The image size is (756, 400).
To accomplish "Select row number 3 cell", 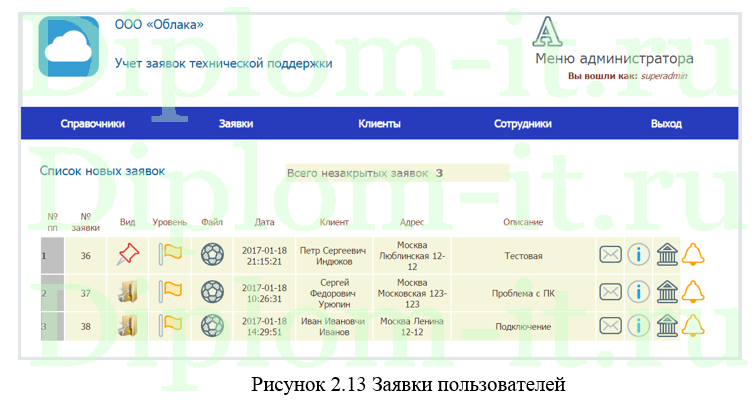I will [52, 327].
